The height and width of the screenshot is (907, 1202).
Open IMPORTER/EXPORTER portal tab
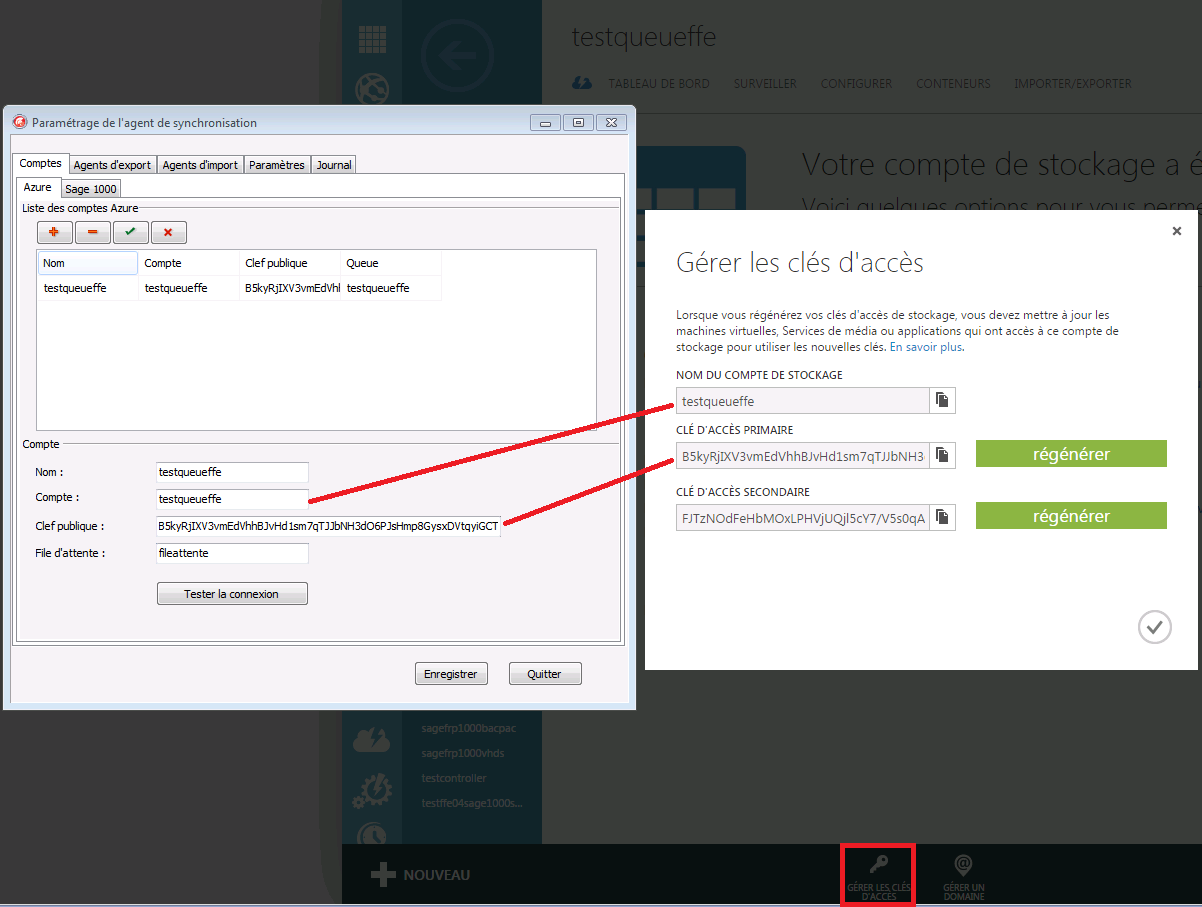click(x=1072, y=84)
